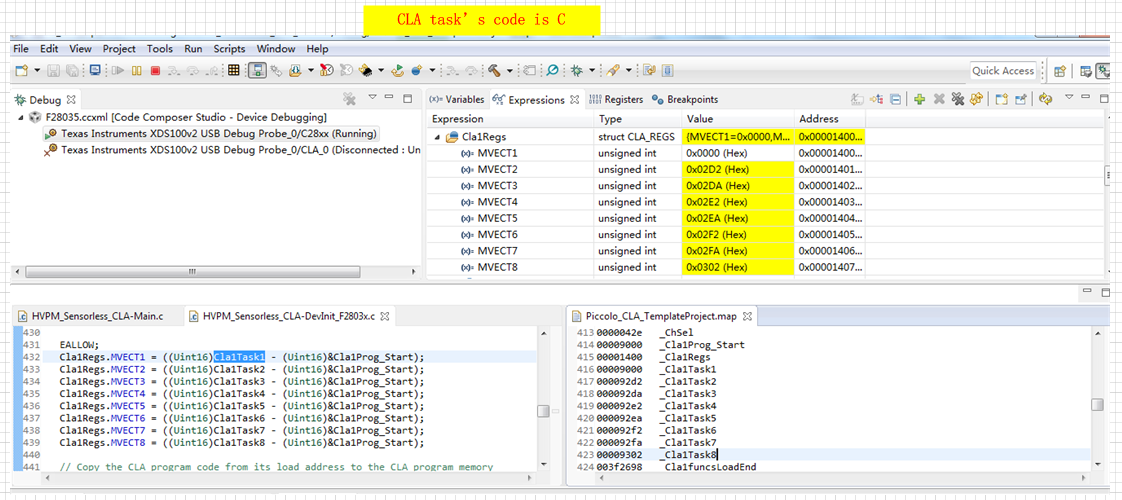The height and width of the screenshot is (500, 1122).
Task: Open the New file dropdown arrow
Action: tap(37, 71)
